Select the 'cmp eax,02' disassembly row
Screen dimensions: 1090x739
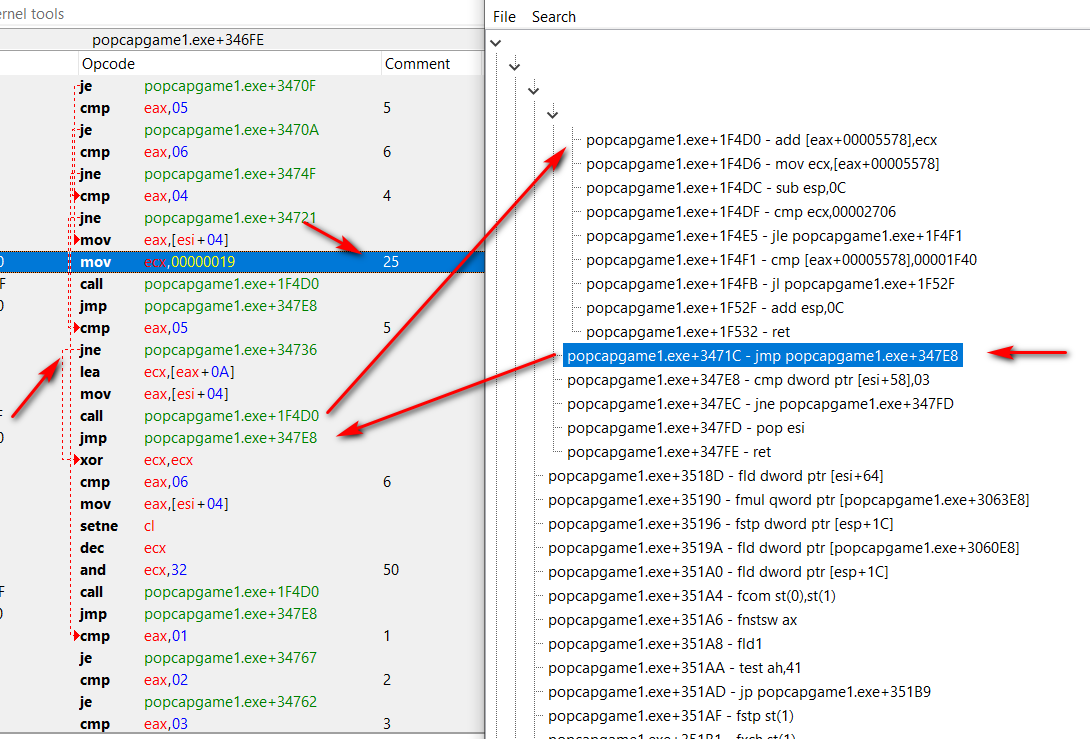click(x=242, y=680)
